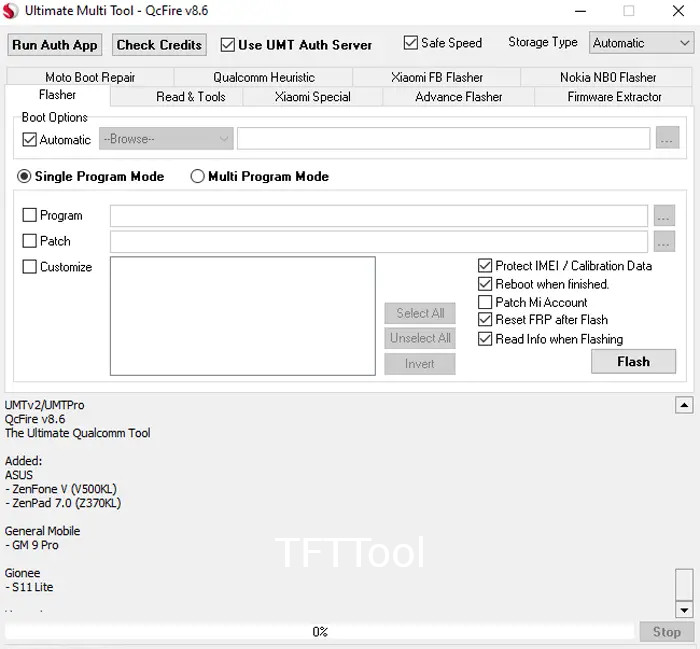Click inside the Program file path field

coord(378,216)
